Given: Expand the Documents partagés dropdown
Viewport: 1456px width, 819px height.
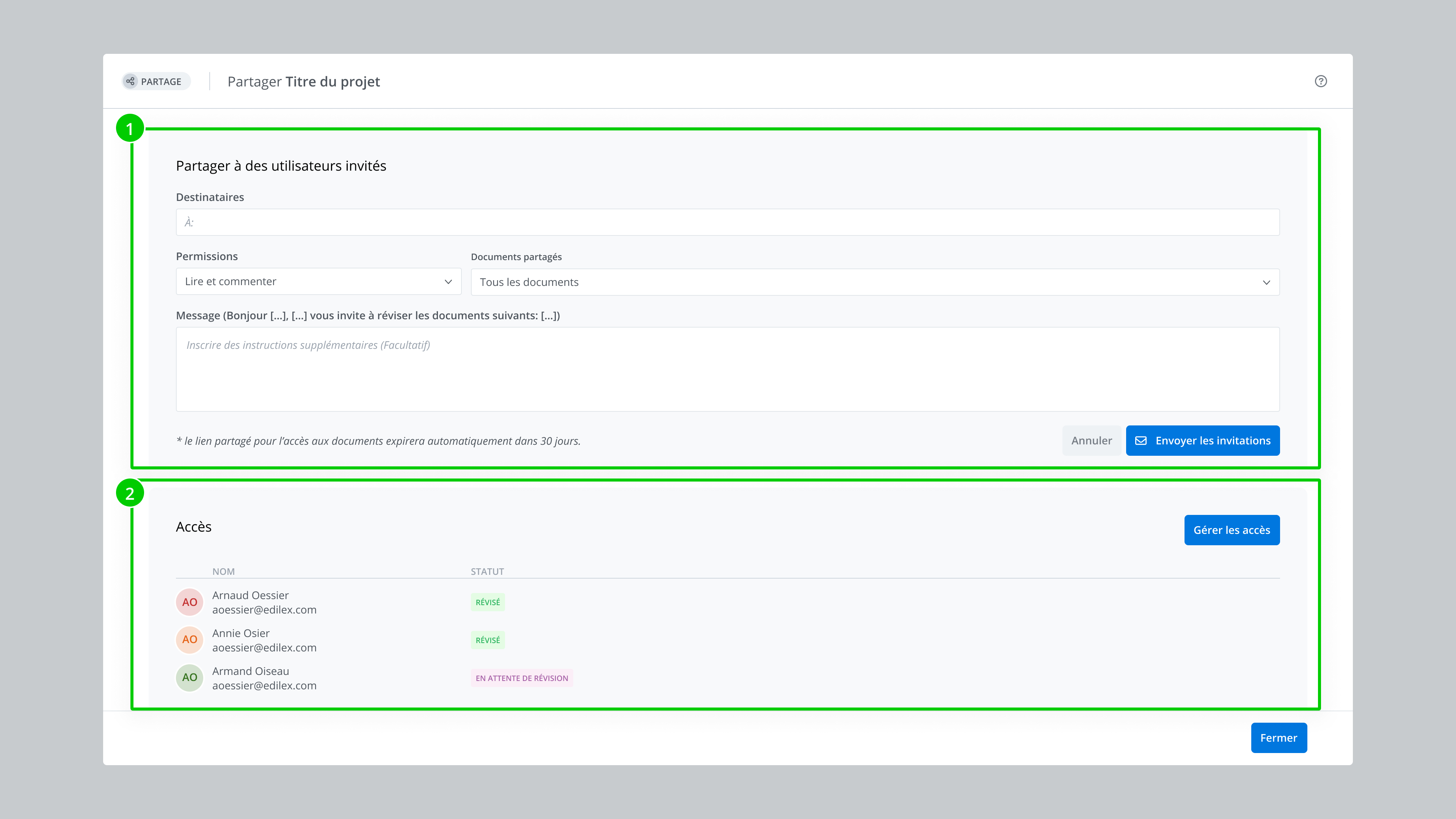Looking at the screenshot, I should coord(874,282).
